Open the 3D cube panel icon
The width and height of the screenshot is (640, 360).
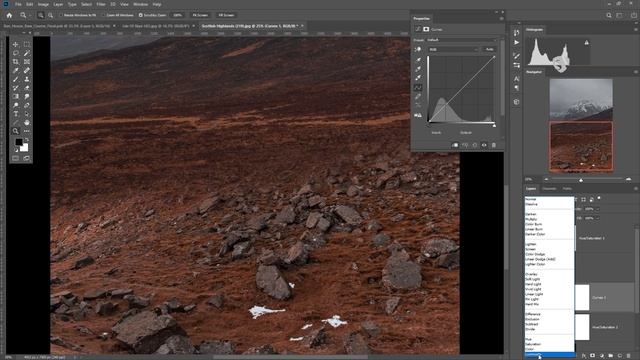pos(516,102)
